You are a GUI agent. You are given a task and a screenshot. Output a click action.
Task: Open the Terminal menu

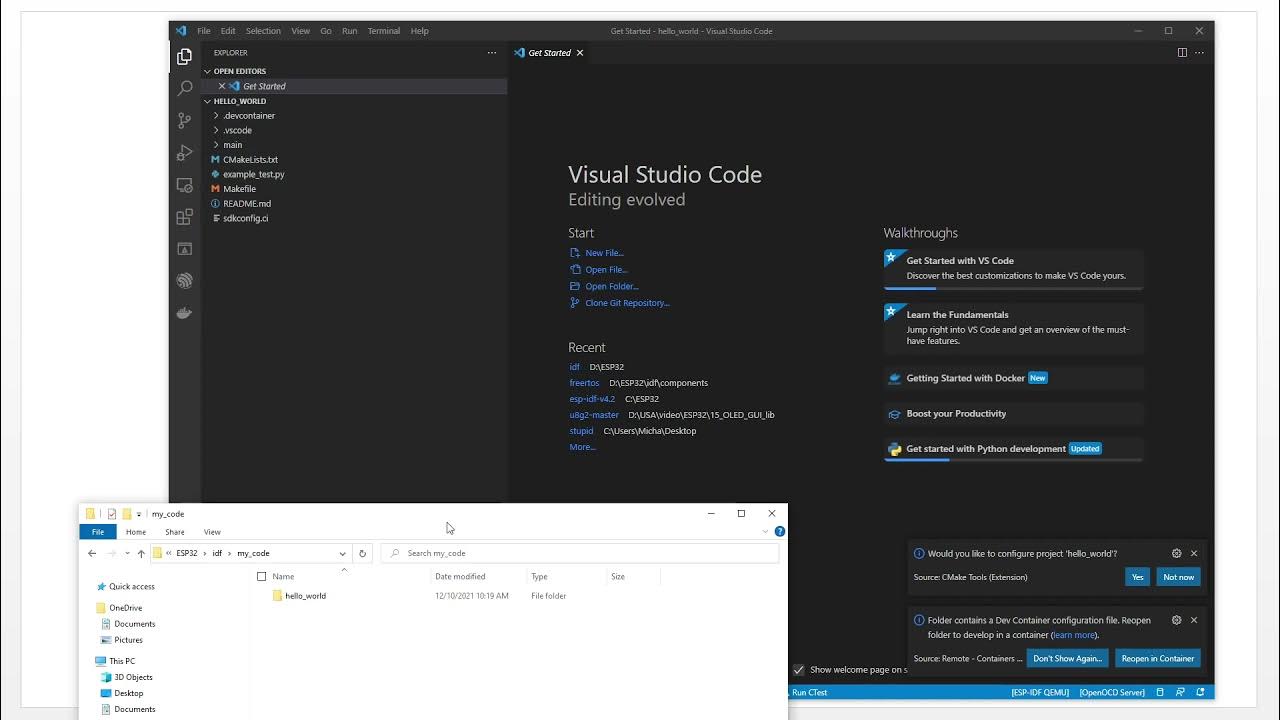tap(383, 31)
